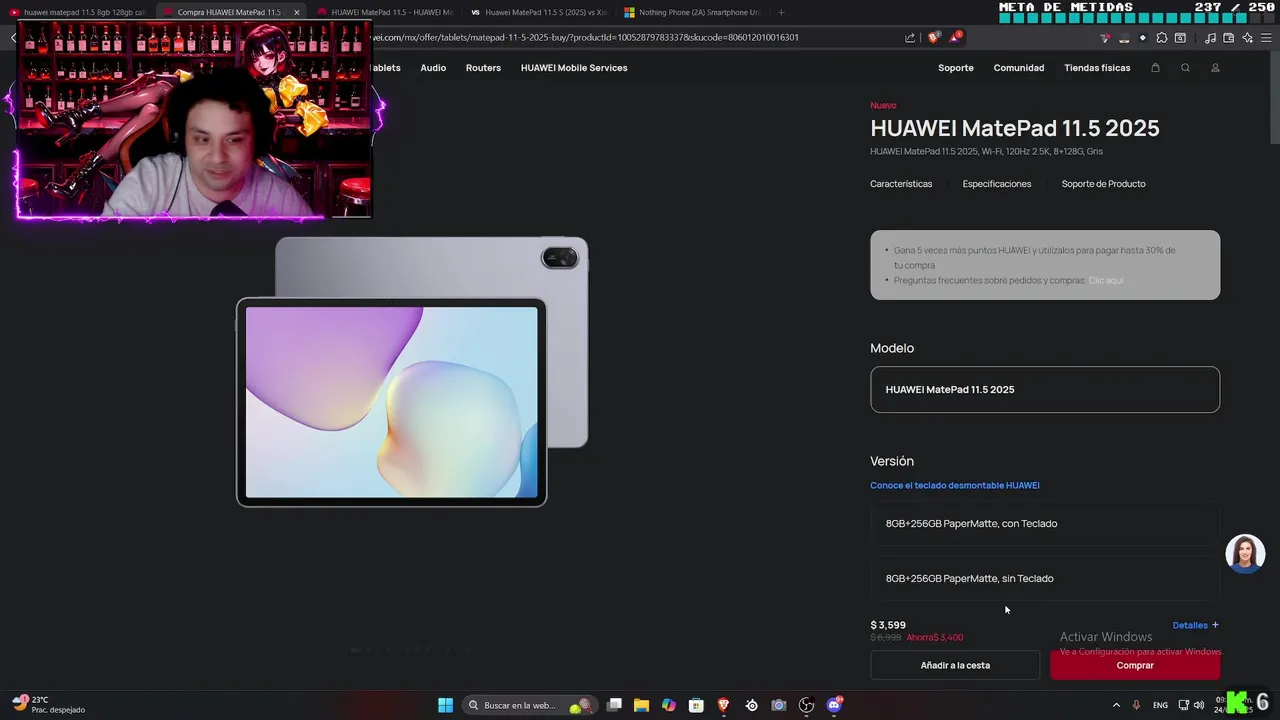1280x720 pixels.
Task: Open the weather widget showing 23°C
Action: pos(48,705)
